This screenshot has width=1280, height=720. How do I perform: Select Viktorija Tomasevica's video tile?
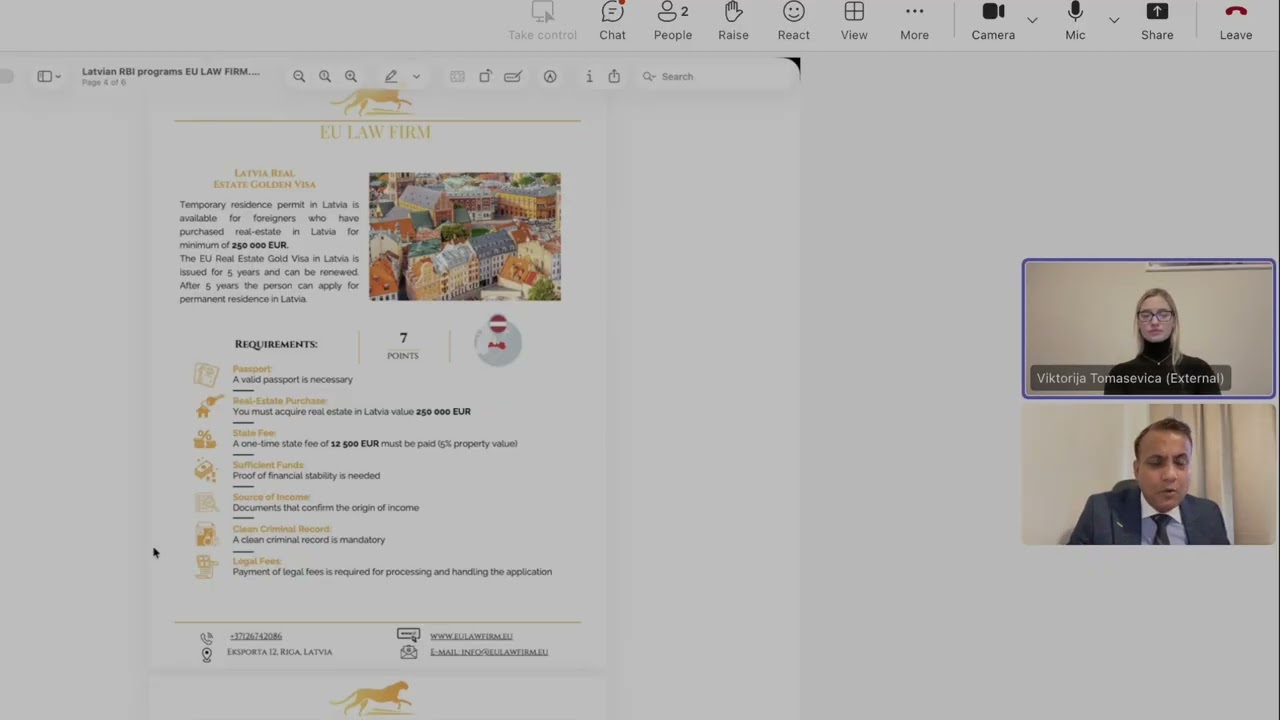pos(1149,329)
